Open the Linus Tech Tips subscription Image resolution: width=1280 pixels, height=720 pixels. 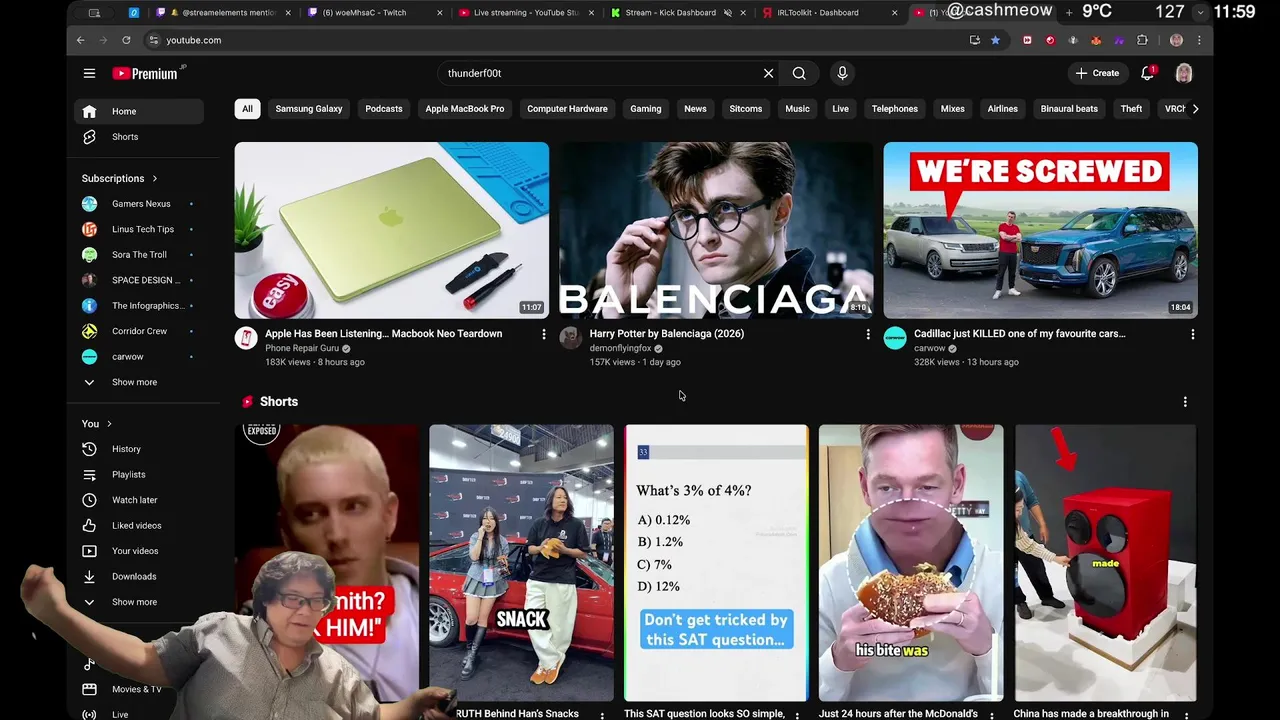point(139,229)
